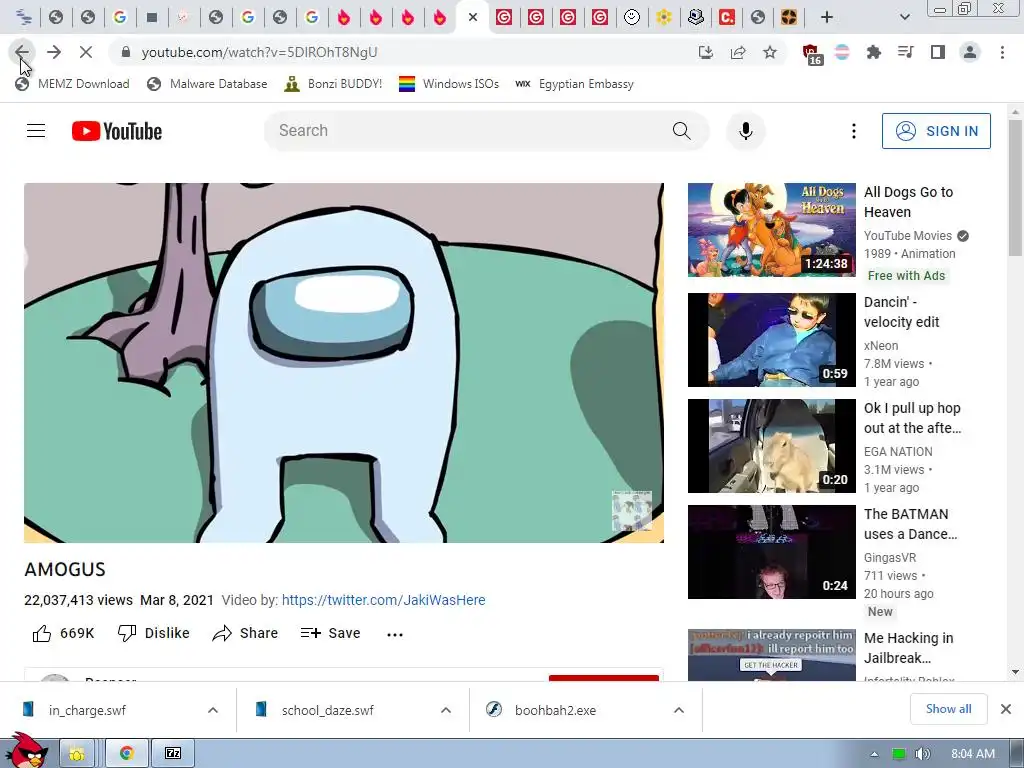1024x768 pixels.
Task: Click the channel watermark in video corner
Action: coord(632,511)
